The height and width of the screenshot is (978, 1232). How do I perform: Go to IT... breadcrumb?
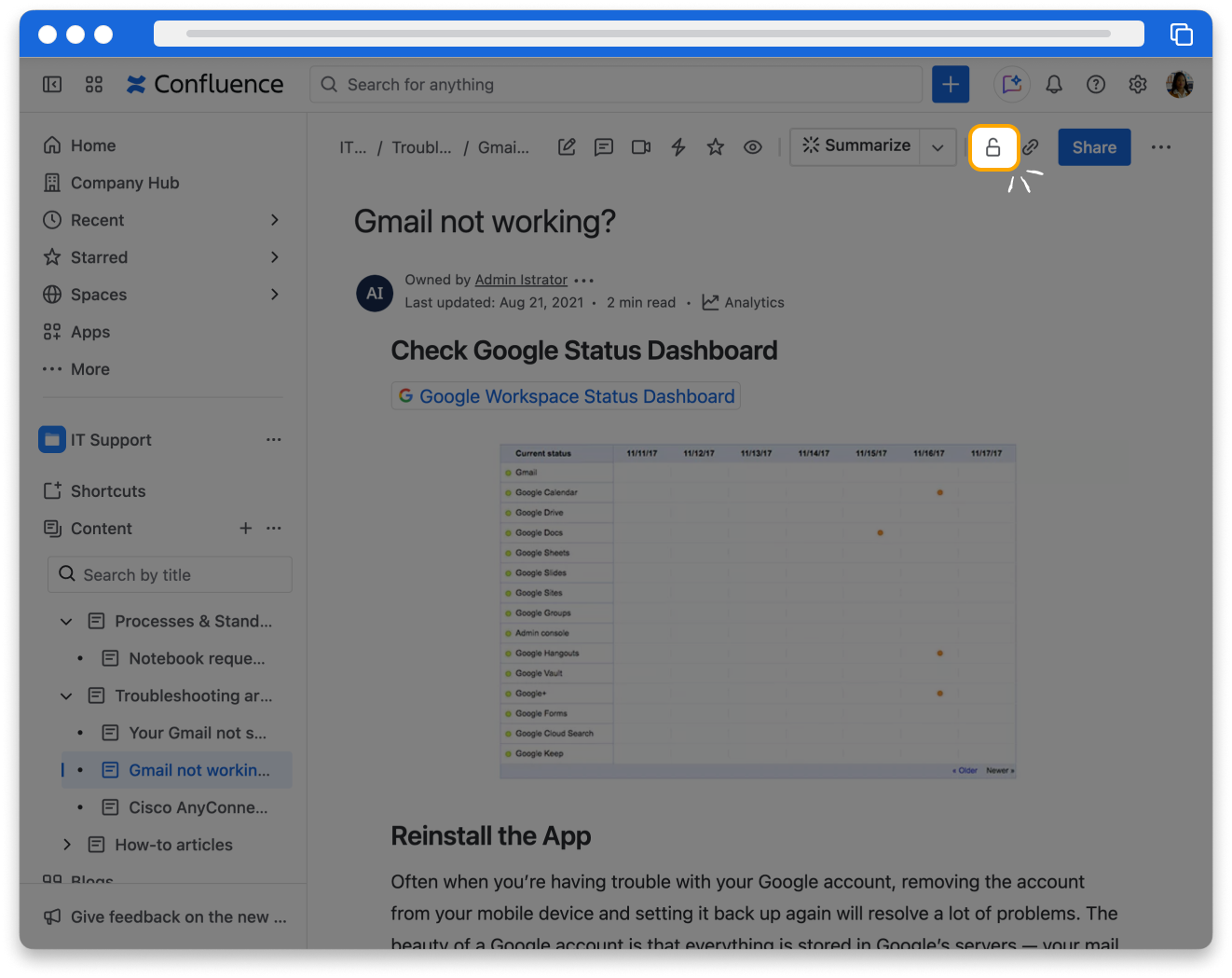click(x=353, y=147)
